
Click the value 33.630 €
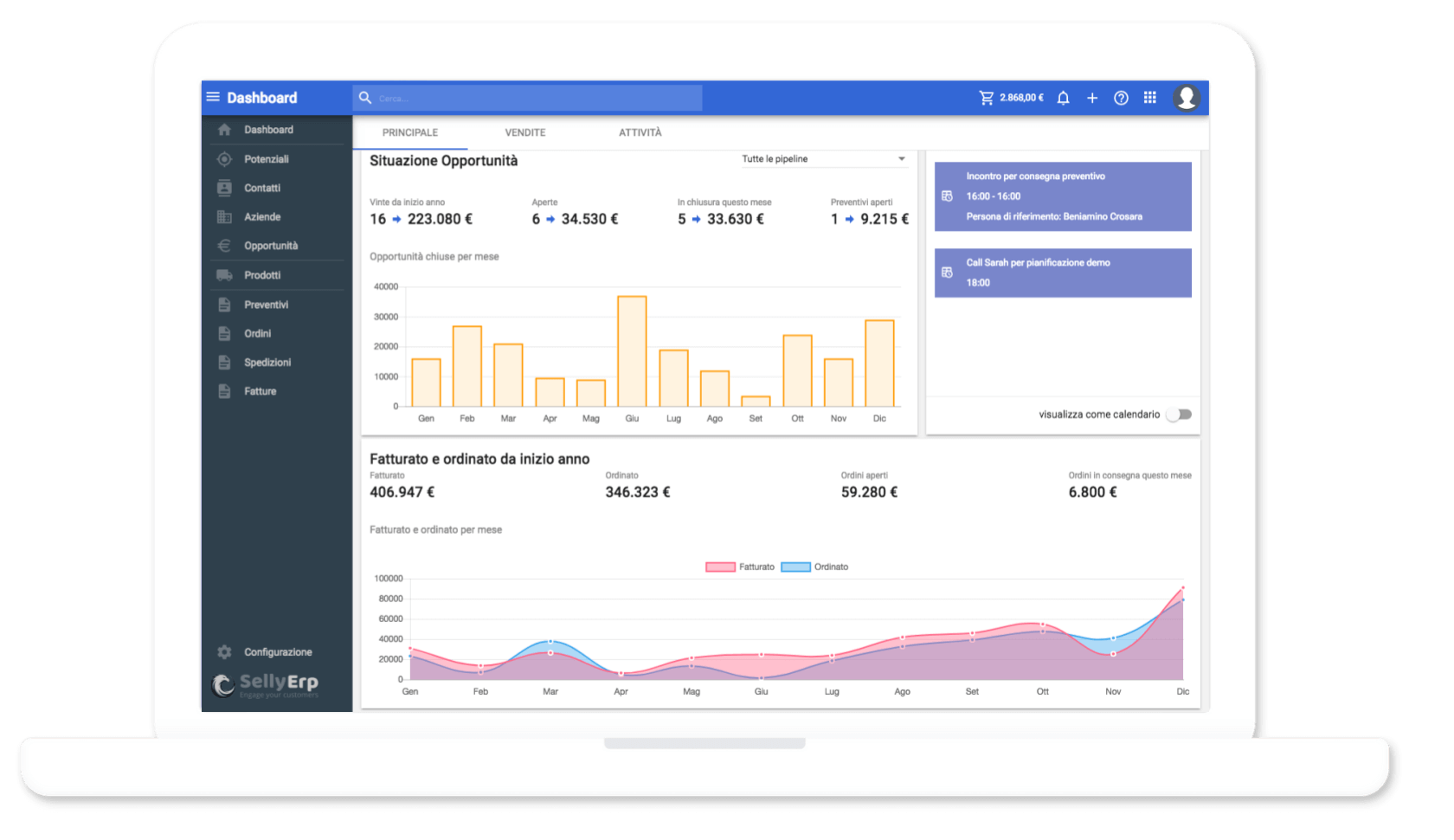pos(736,219)
